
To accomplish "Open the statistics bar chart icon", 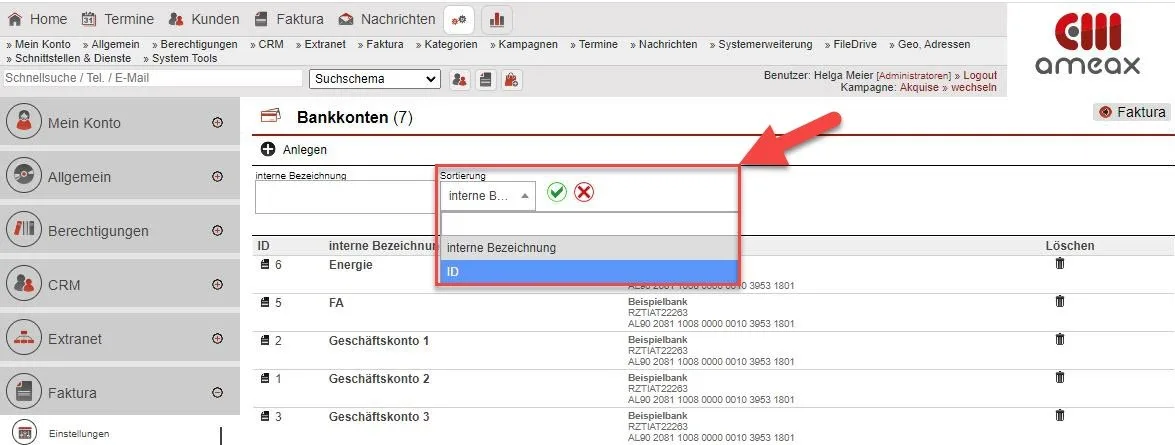I will [497, 19].
